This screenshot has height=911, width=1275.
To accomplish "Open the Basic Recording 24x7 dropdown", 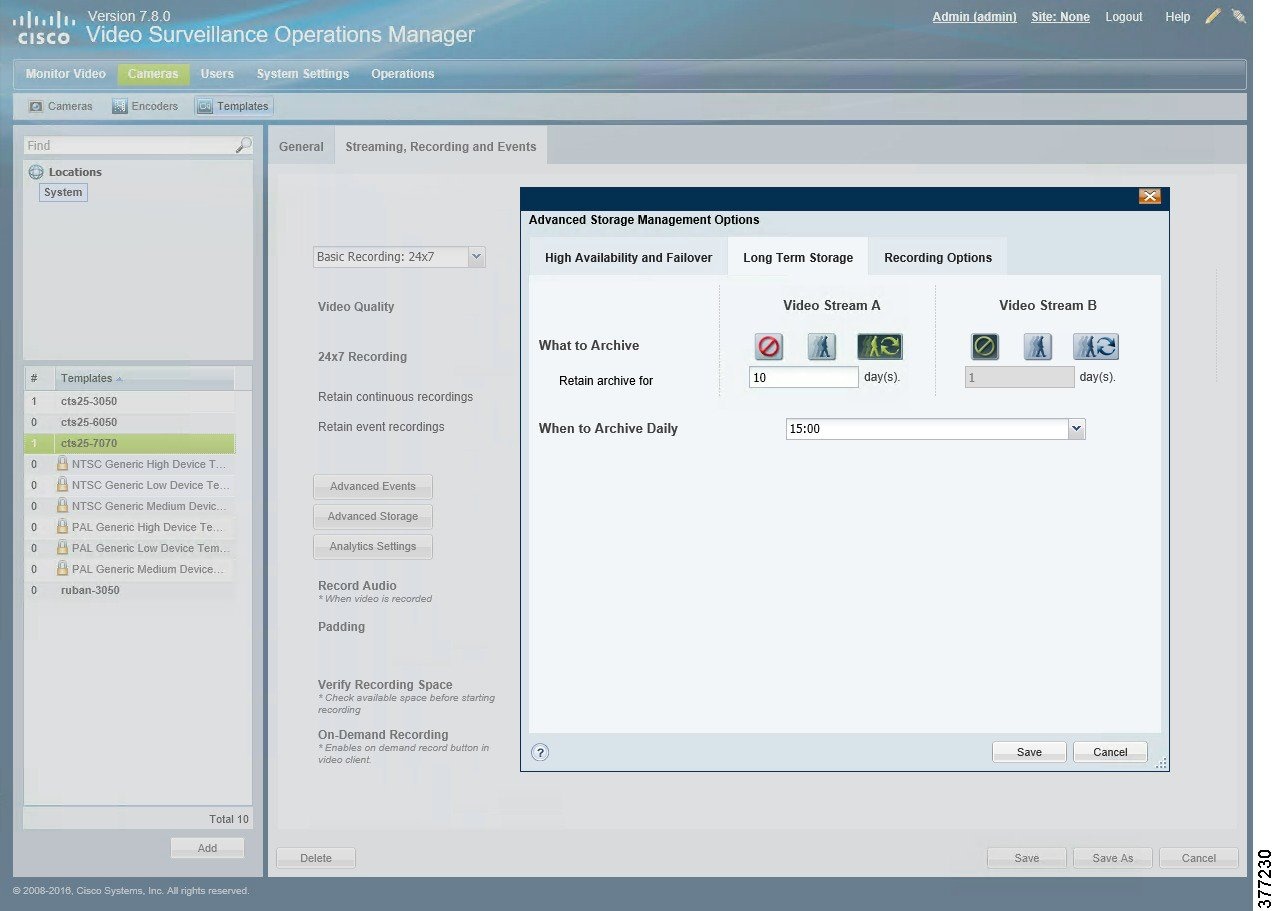I will pos(476,257).
